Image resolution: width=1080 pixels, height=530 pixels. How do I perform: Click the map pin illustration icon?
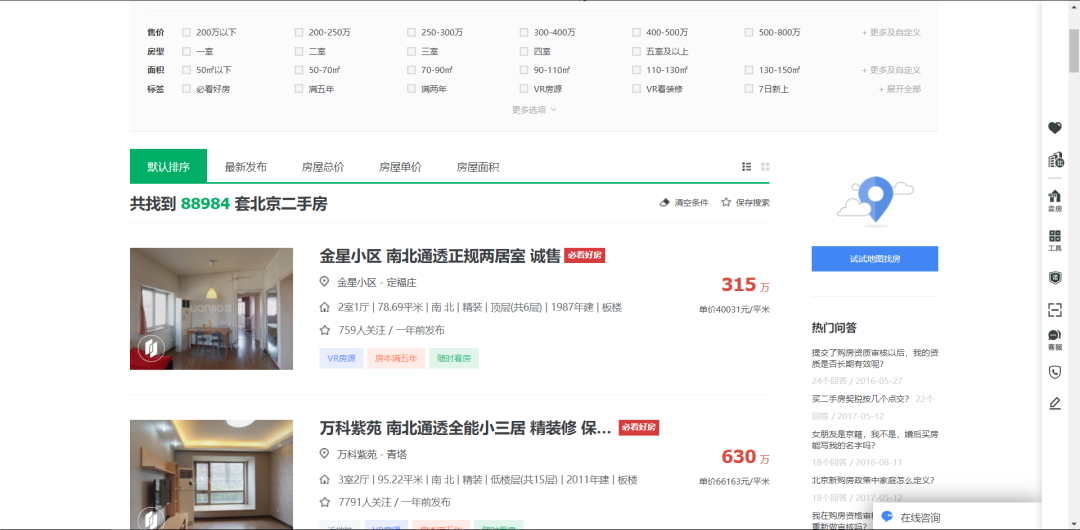[x=875, y=199]
